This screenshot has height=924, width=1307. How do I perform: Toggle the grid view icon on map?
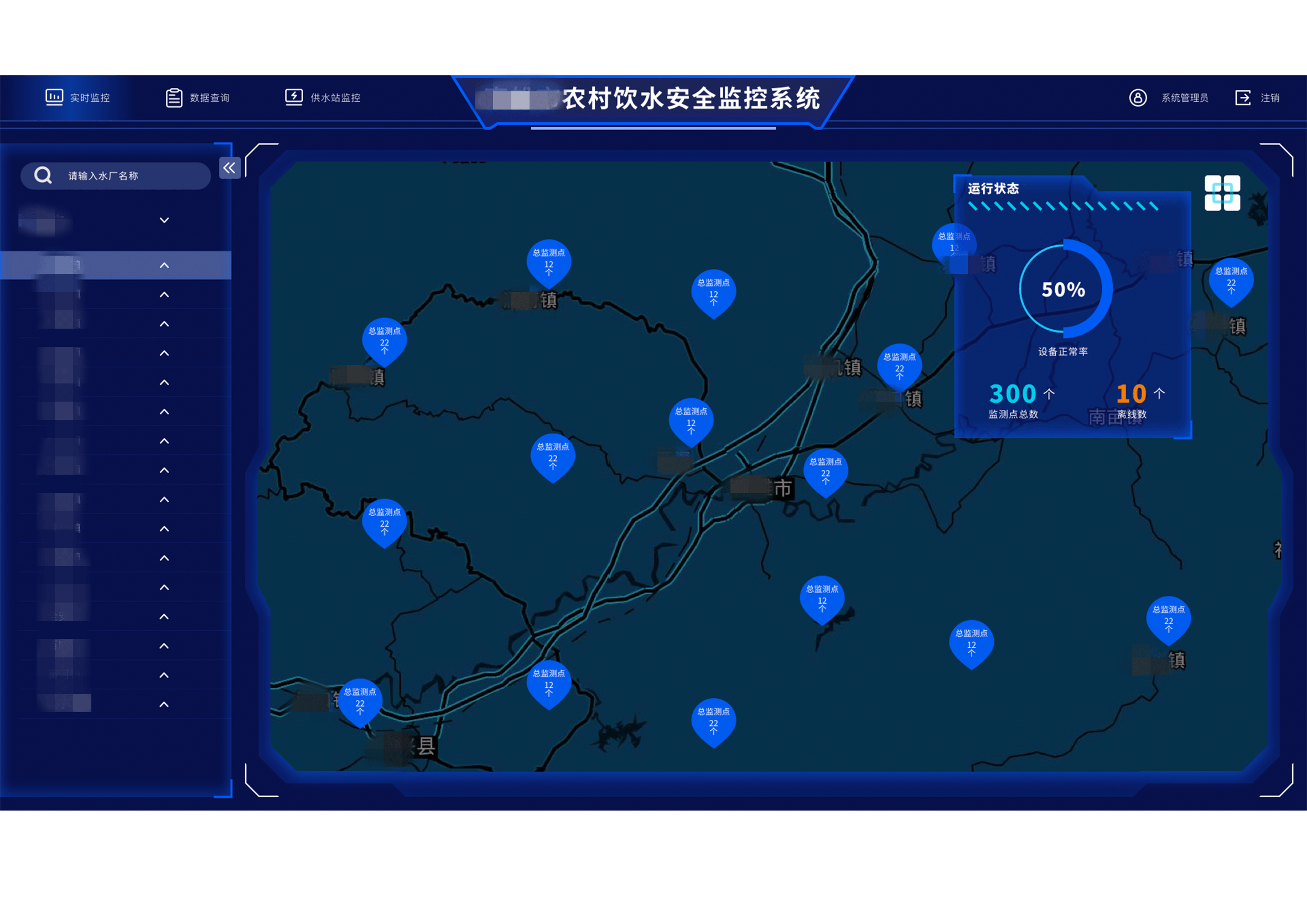point(1222,193)
